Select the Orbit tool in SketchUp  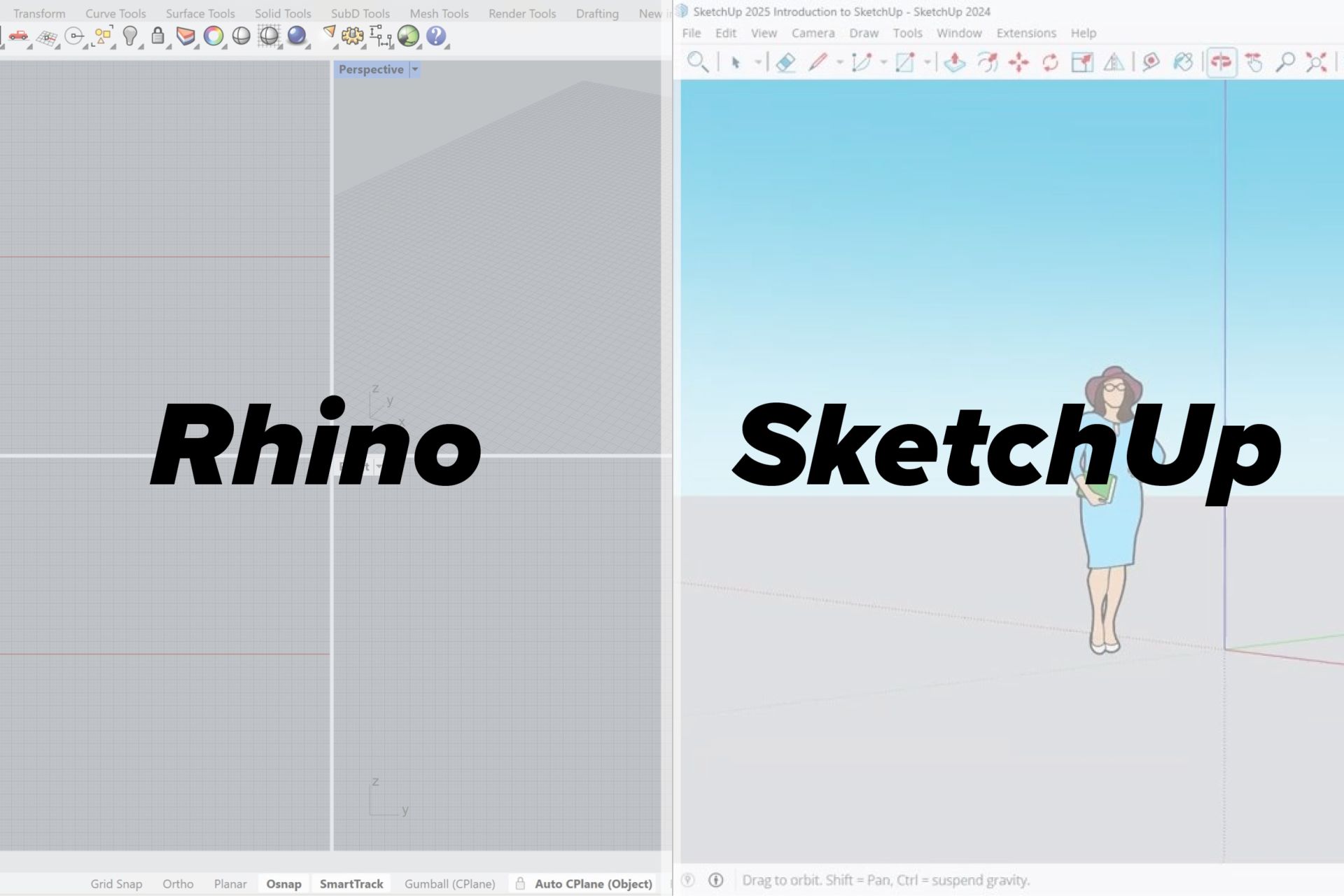(1221, 62)
